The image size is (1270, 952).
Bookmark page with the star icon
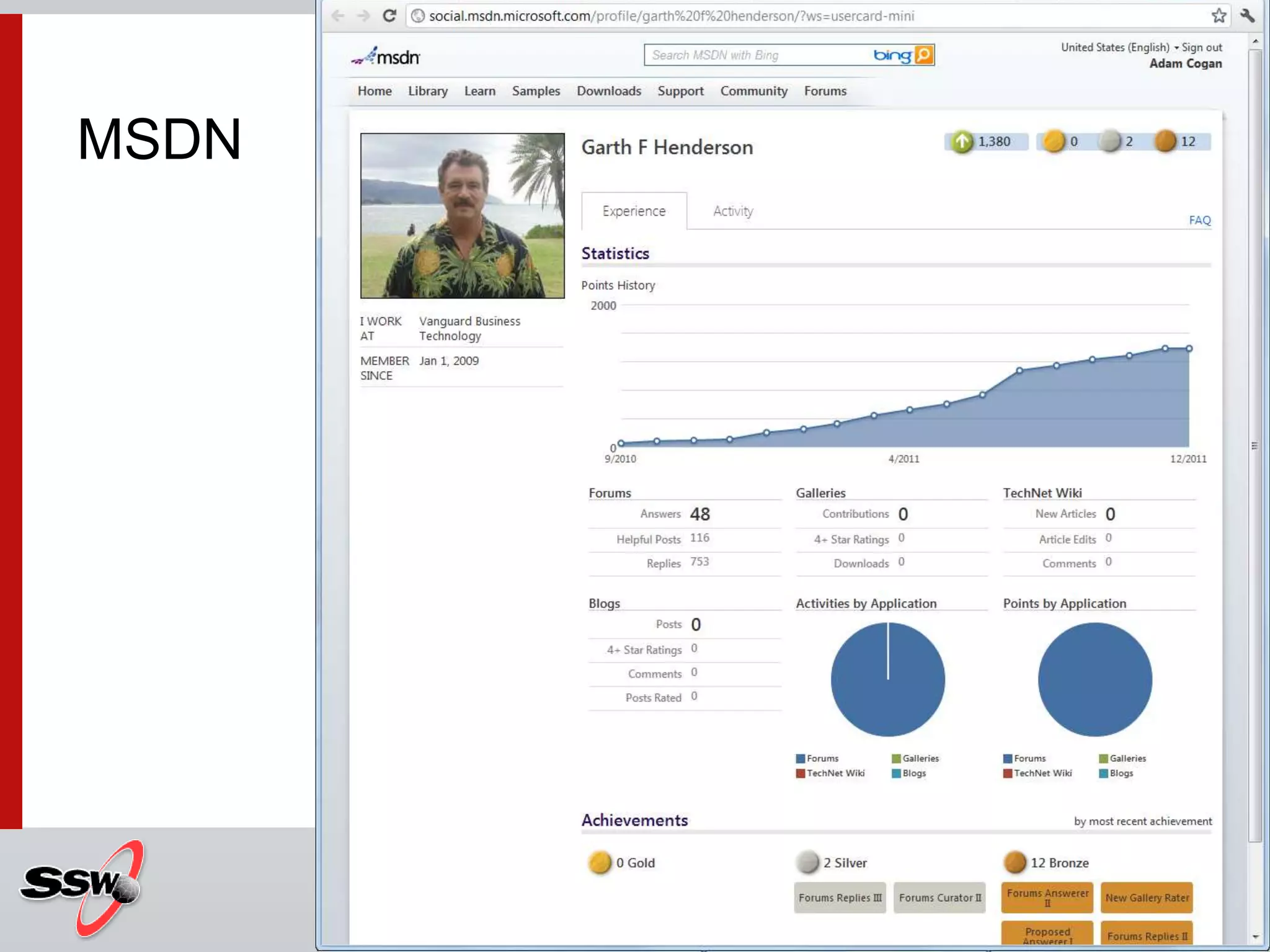point(1219,16)
